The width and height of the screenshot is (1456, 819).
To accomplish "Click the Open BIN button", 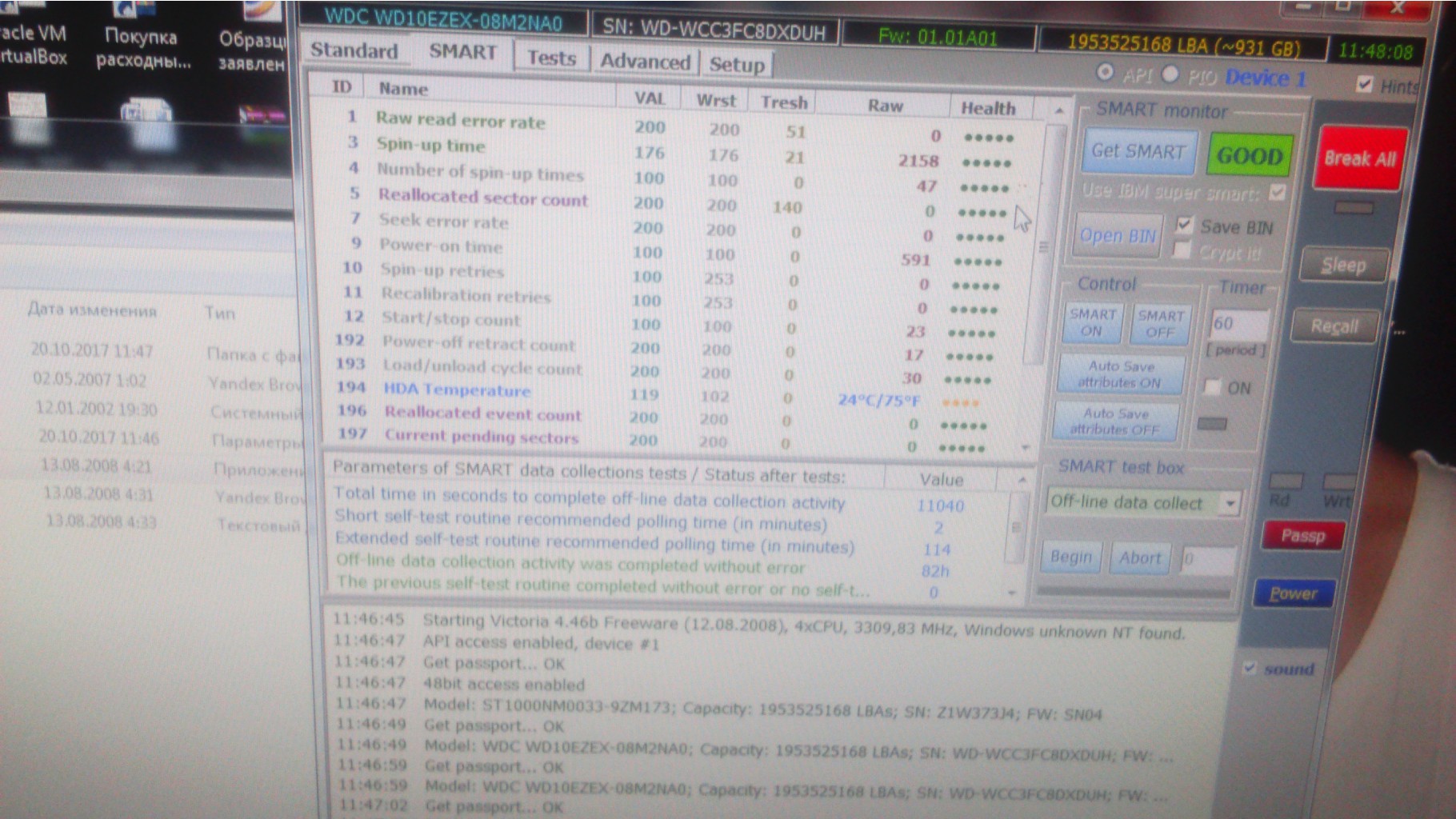I will click(x=1117, y=236).
